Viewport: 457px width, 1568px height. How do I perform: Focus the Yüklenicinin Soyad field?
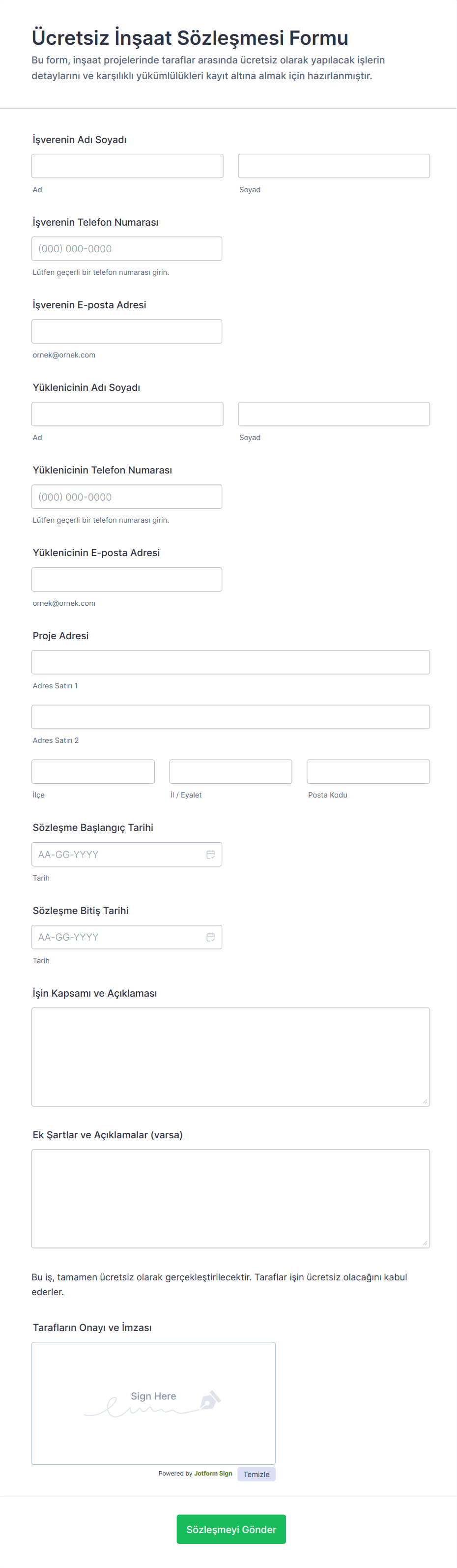[334, 414]
